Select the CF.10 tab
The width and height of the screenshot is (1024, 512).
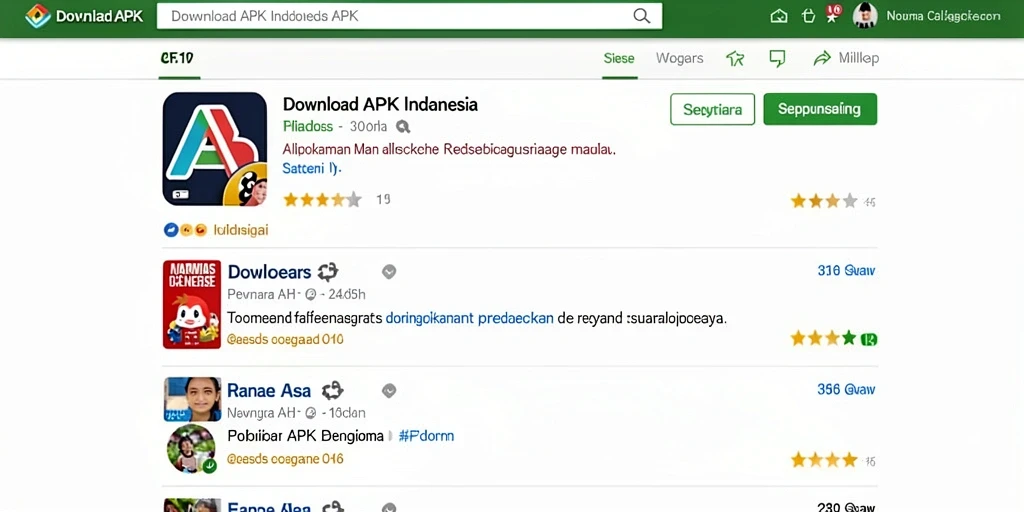click(x=177, y=58)
